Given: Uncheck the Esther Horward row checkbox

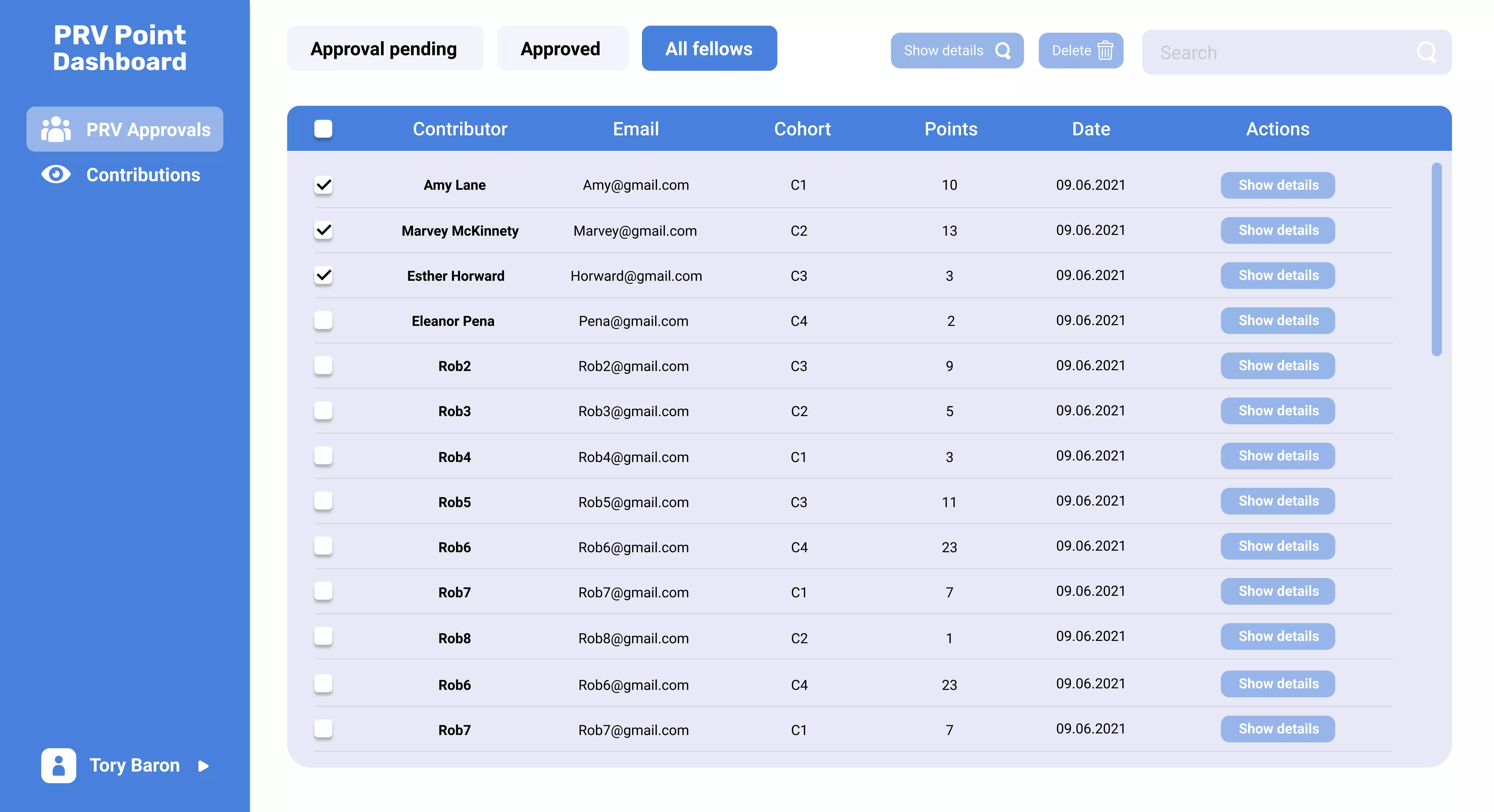Looking at the screenshot, I should pos(323,275).
